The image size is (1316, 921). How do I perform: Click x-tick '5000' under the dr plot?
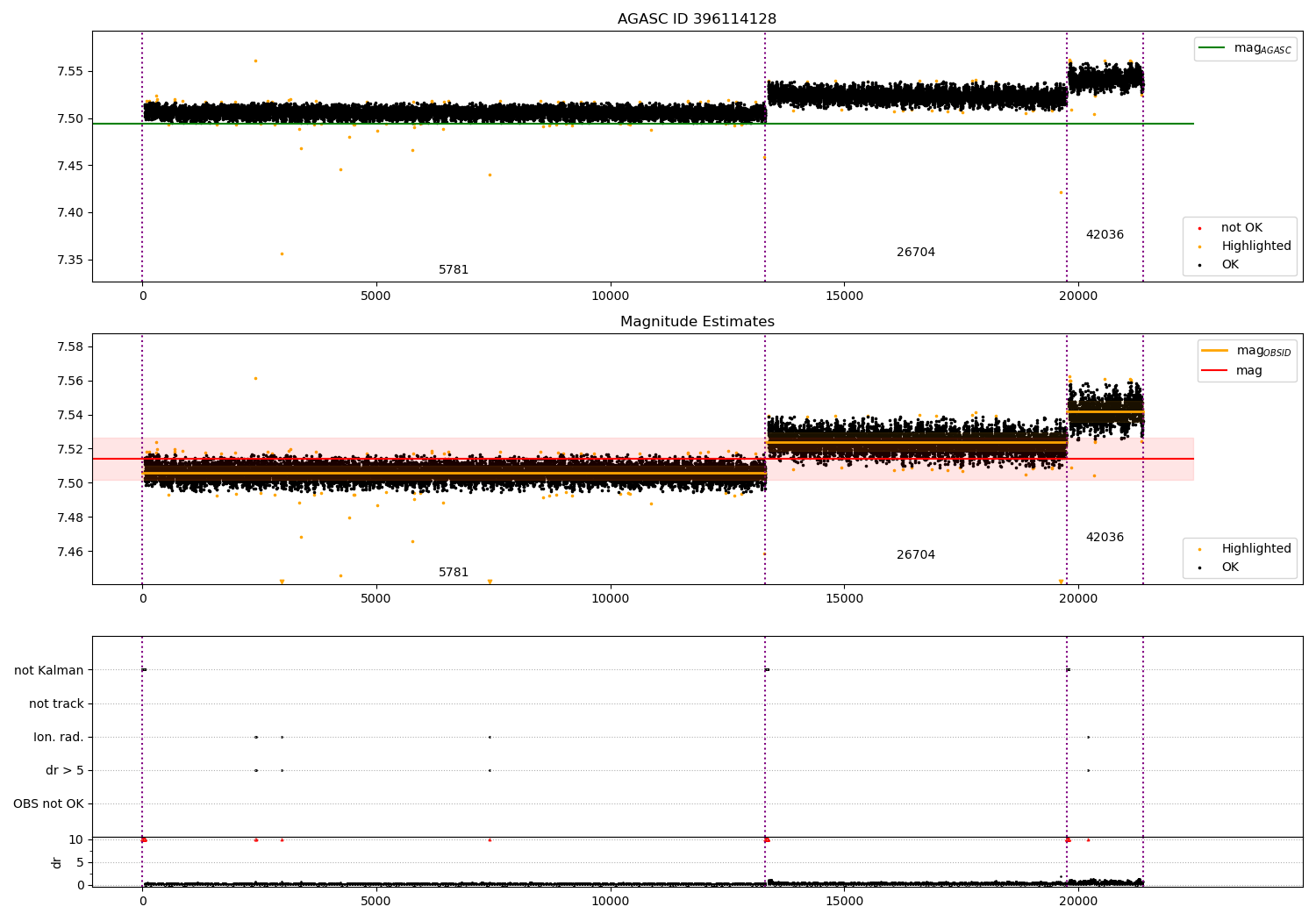pyautogui.click(x=376, y=902)
